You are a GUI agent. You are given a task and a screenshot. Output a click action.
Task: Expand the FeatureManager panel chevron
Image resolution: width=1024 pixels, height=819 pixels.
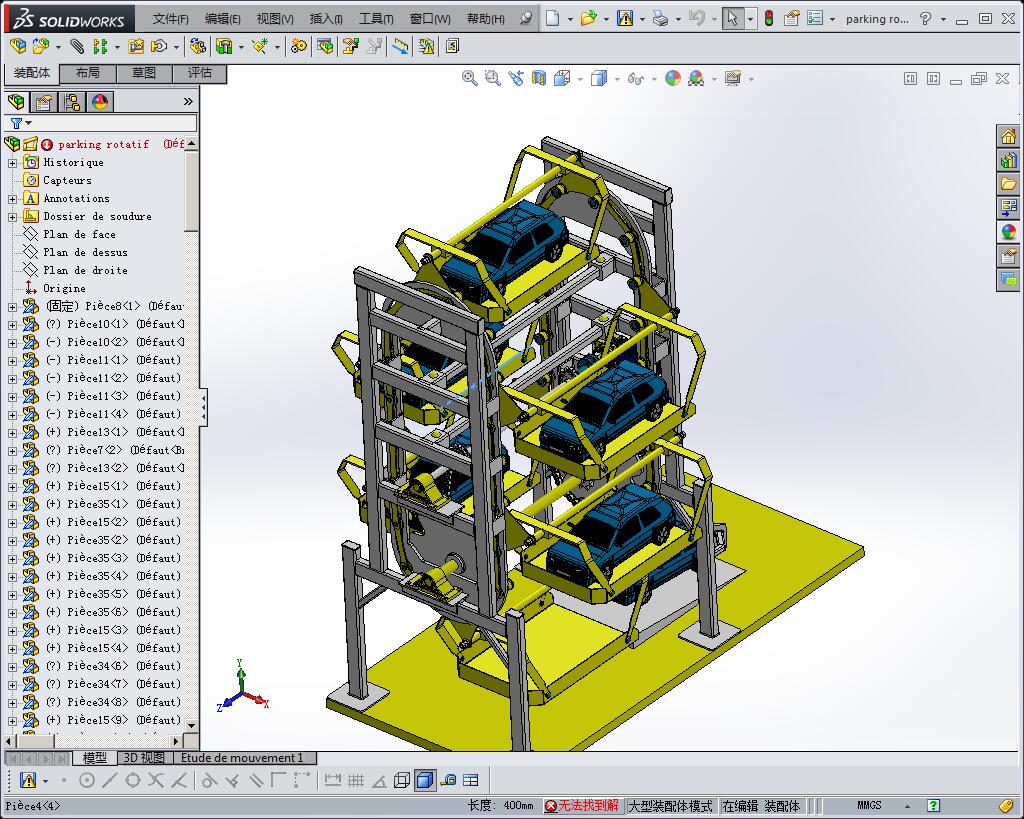(188, 101)
